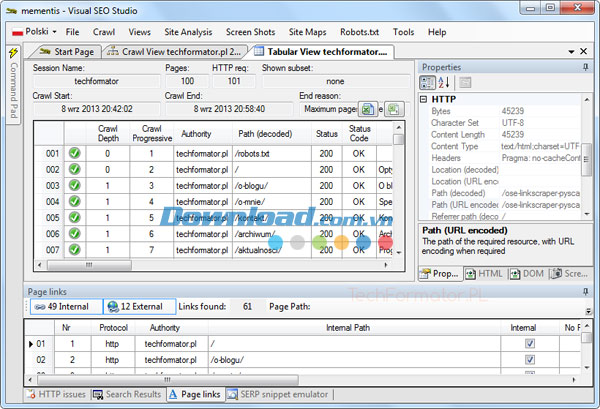The image size is (600, 409).
Task: Switch to the HTML panel tab
Action: [x=484, y=274]
